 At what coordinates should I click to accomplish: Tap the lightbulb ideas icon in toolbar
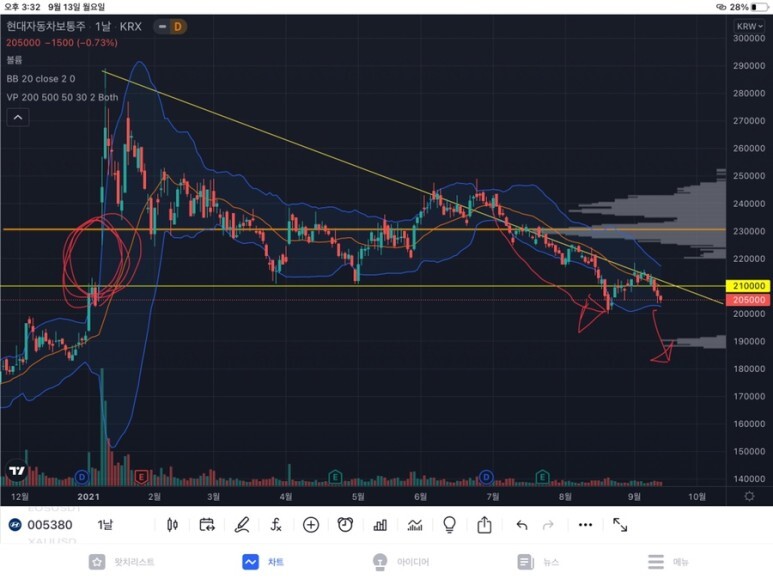[x=450, y=525]
